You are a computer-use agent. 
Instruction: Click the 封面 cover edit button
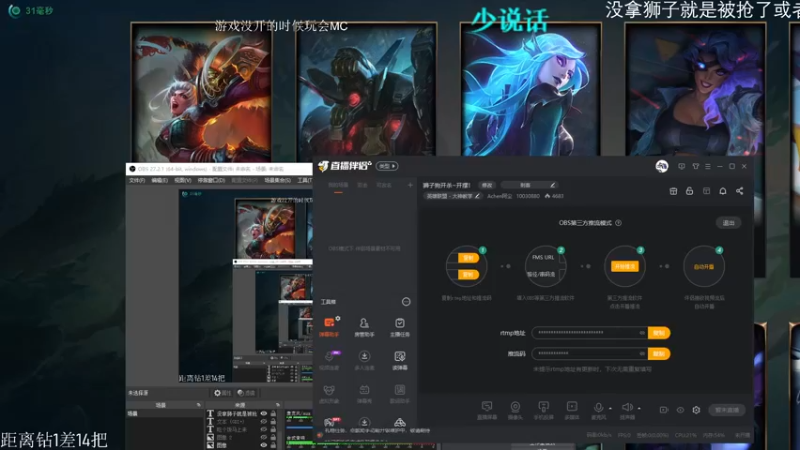click(x=529, y=185)
